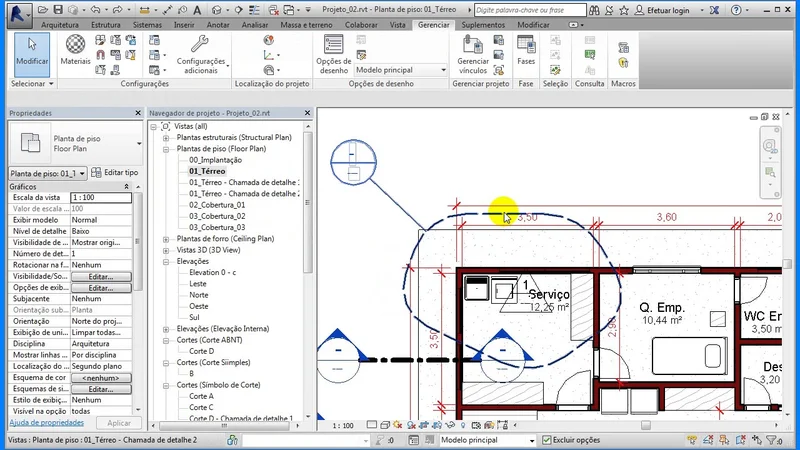Image resolution: width=800 pixels, height=450 pixels.
Task: Open the Modelo principal ribbon dropdown
Action: (x=400, y=70)
